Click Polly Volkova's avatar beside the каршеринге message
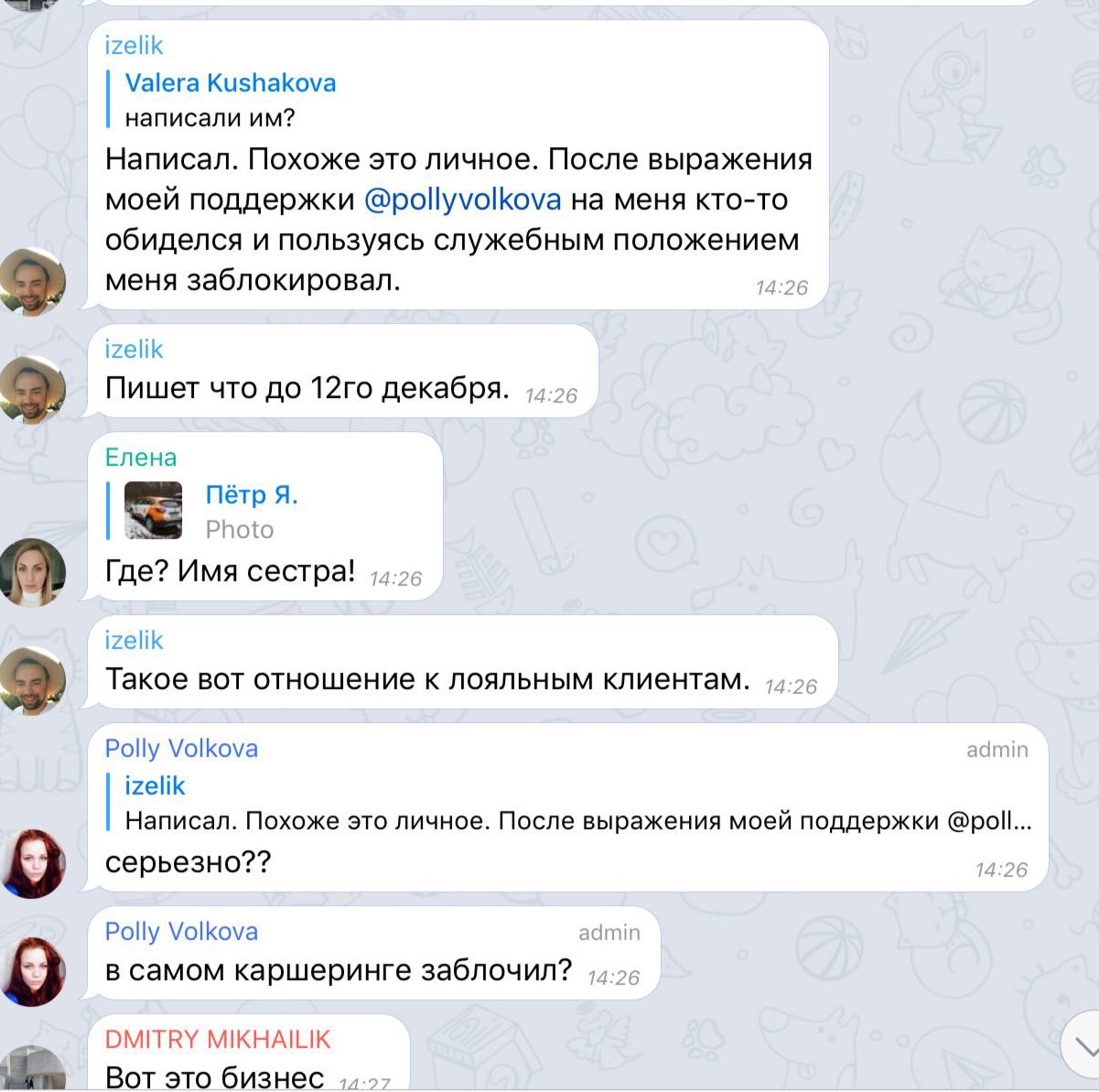Viewport: 1099px width, 1092px height. pyautogui.click(x=33, y=971)
